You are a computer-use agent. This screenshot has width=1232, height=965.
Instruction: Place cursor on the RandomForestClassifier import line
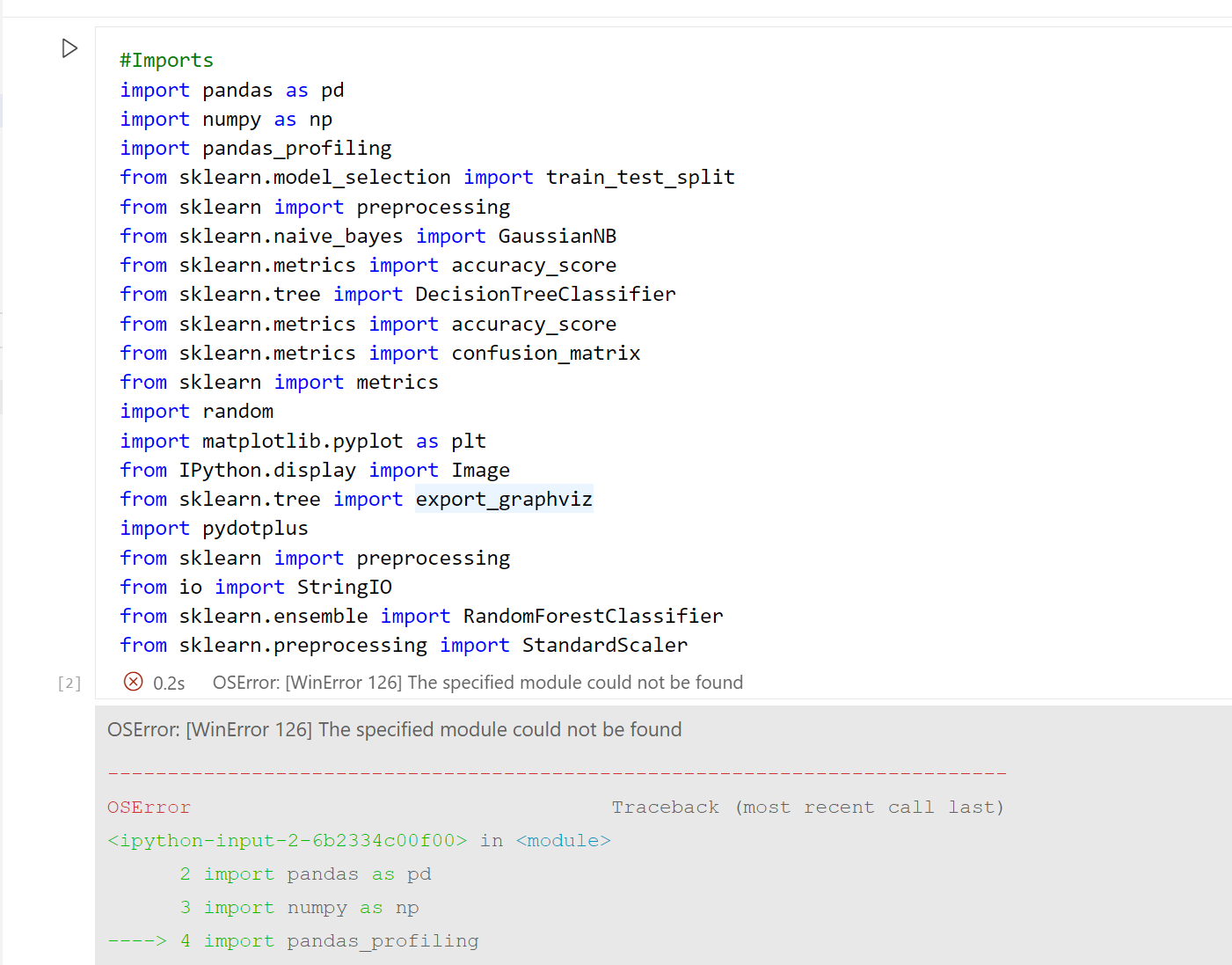[594, 616]
